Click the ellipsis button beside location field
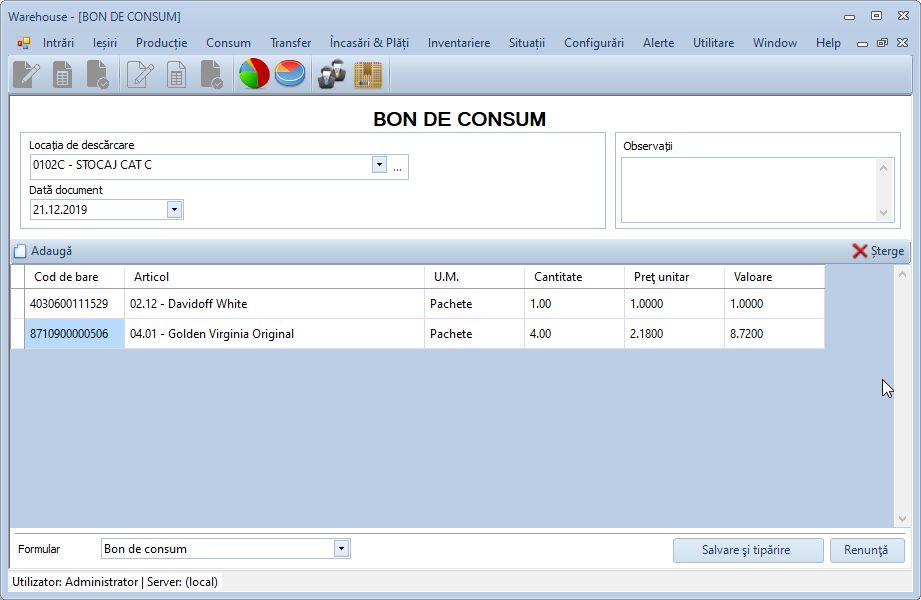 coord(398,166)
